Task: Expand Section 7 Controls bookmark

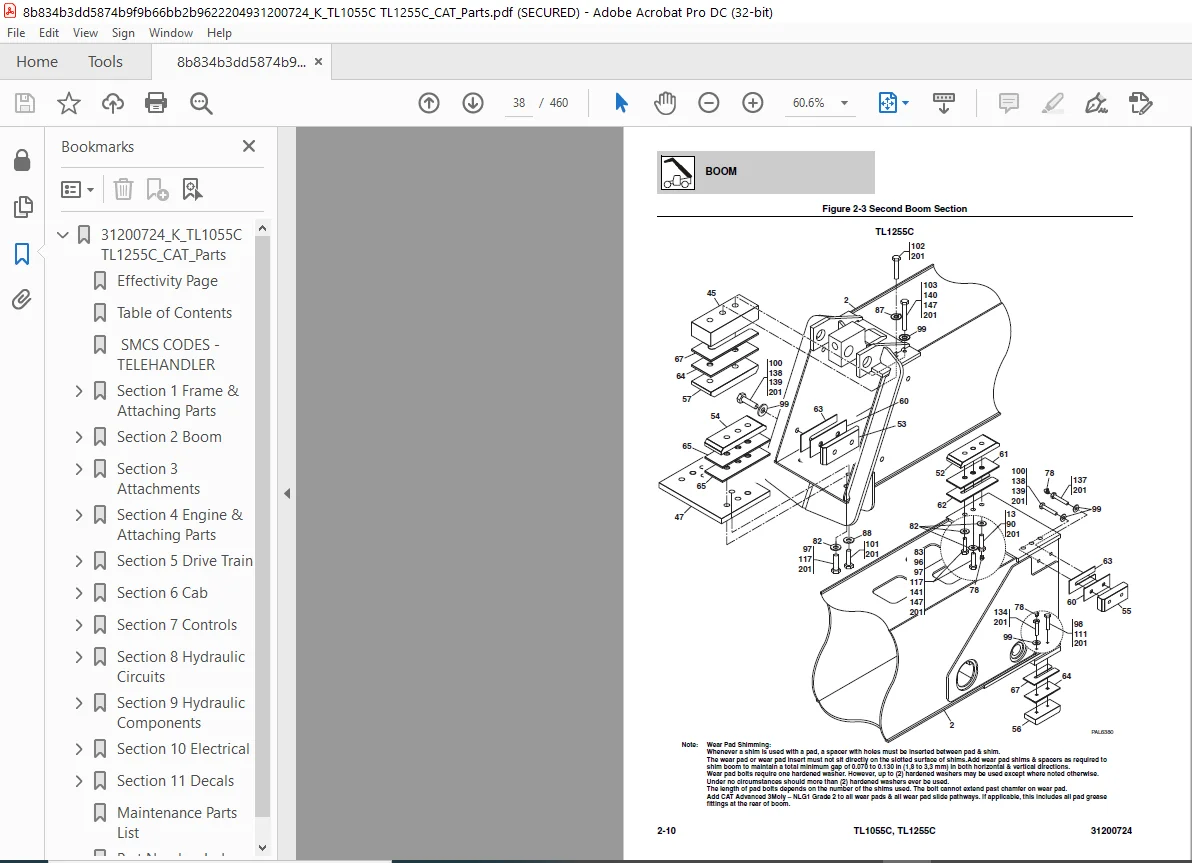Action: click(x=79, y=625)
